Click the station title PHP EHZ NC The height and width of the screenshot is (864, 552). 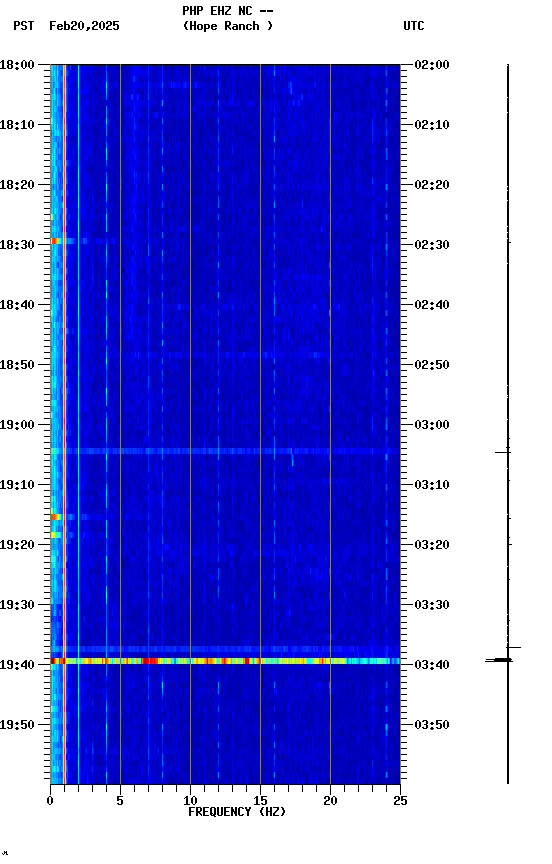coord(218,11)
